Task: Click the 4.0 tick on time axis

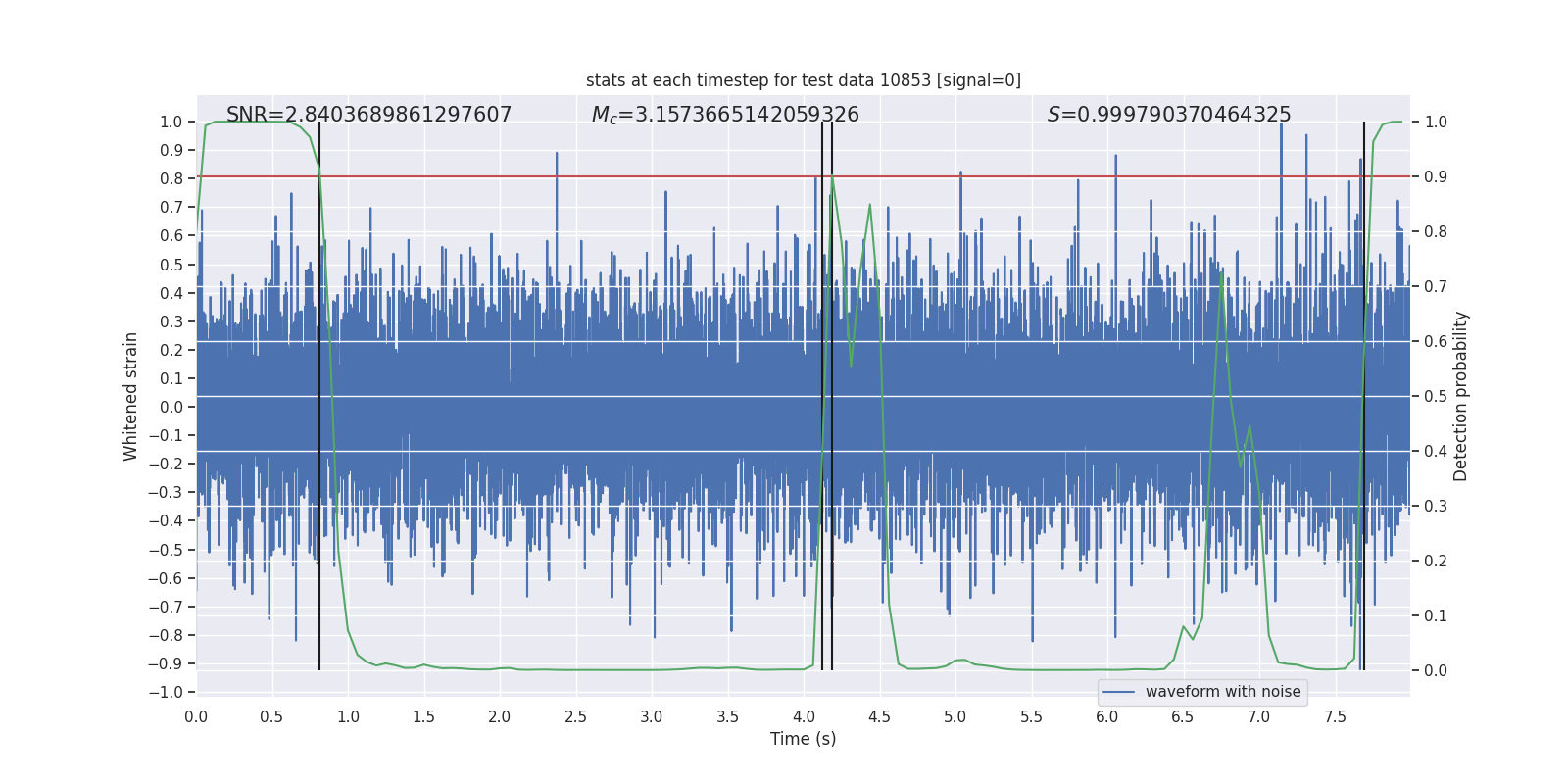Action: pos(804,717)
